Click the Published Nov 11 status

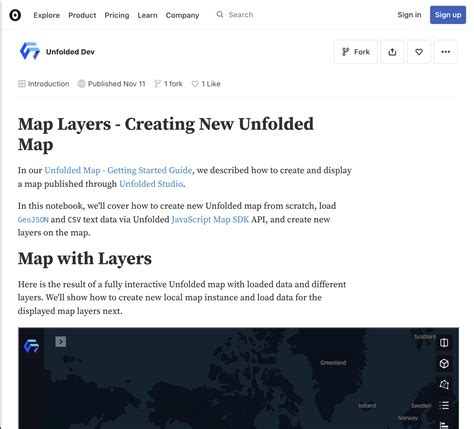click(111, 84)
